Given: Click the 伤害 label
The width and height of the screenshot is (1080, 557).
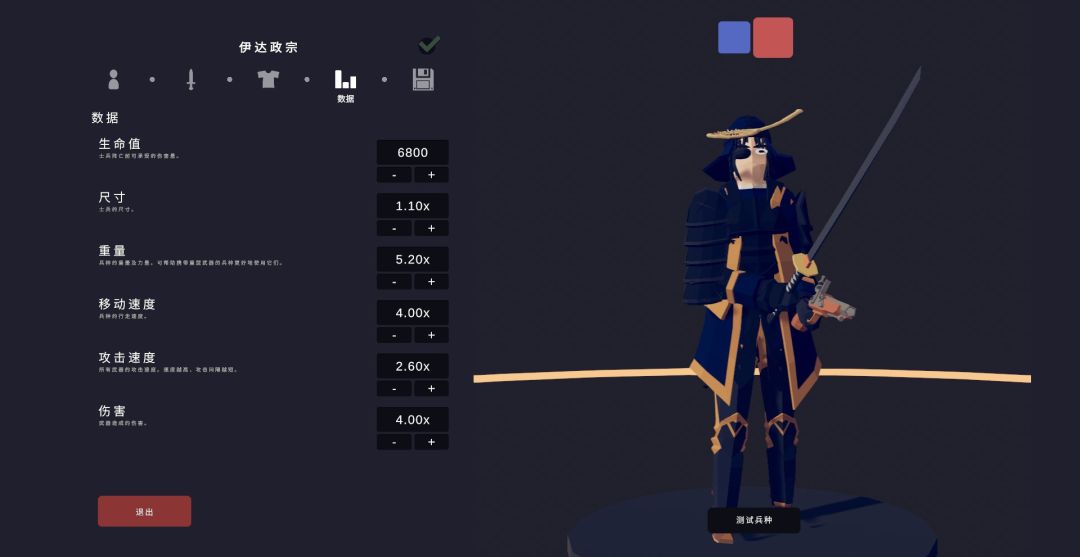Looking at the screenshot, I should 112,411.
